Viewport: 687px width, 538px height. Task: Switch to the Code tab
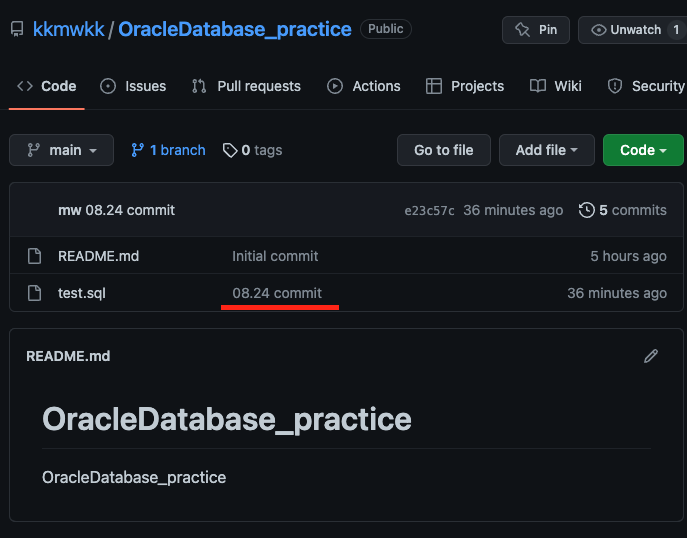click(46, 86)
